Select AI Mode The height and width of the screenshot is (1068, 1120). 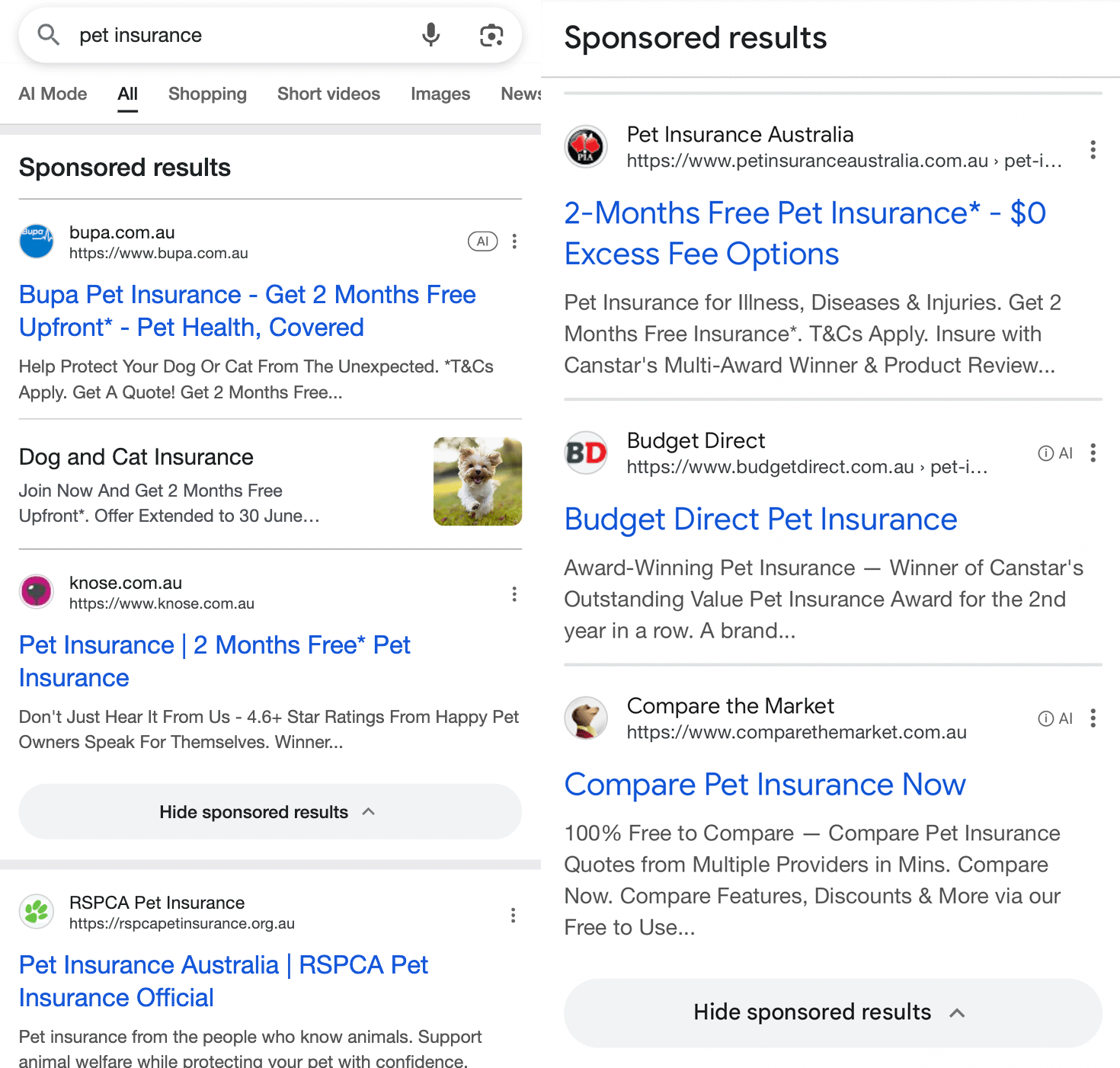(x=53, y=94)
